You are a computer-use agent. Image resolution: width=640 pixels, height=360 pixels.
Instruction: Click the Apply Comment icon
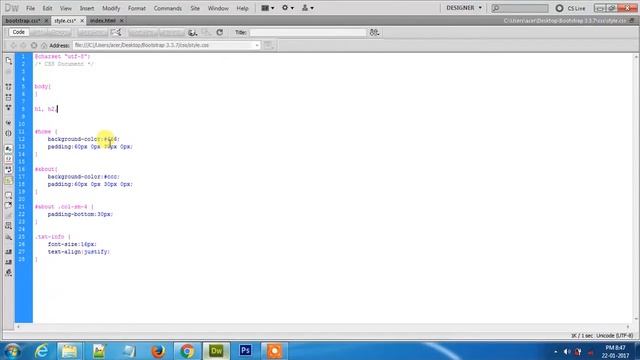tap(9, 196)
